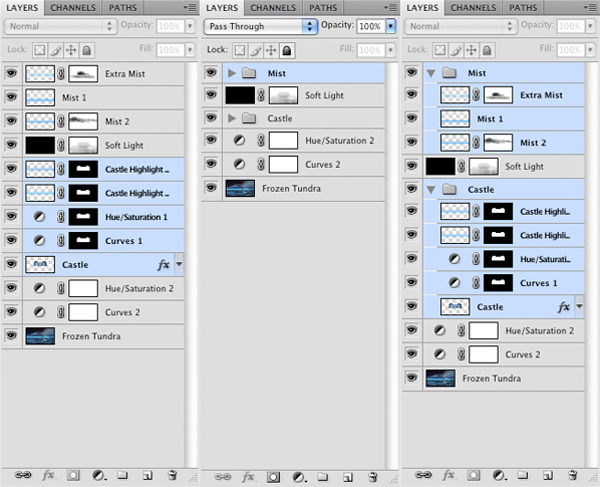Hide the Castle layer in the left panel
The image size is (600, 487).
[11, 264]
